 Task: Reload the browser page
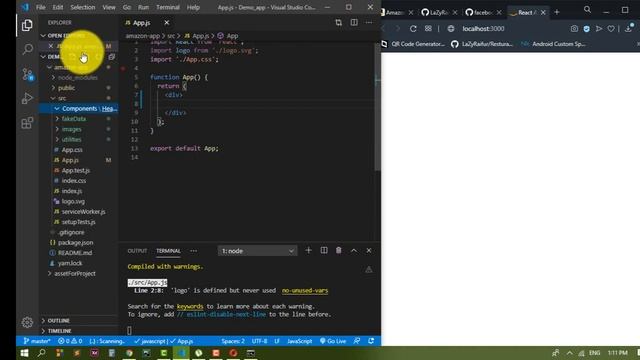point(413,29)
